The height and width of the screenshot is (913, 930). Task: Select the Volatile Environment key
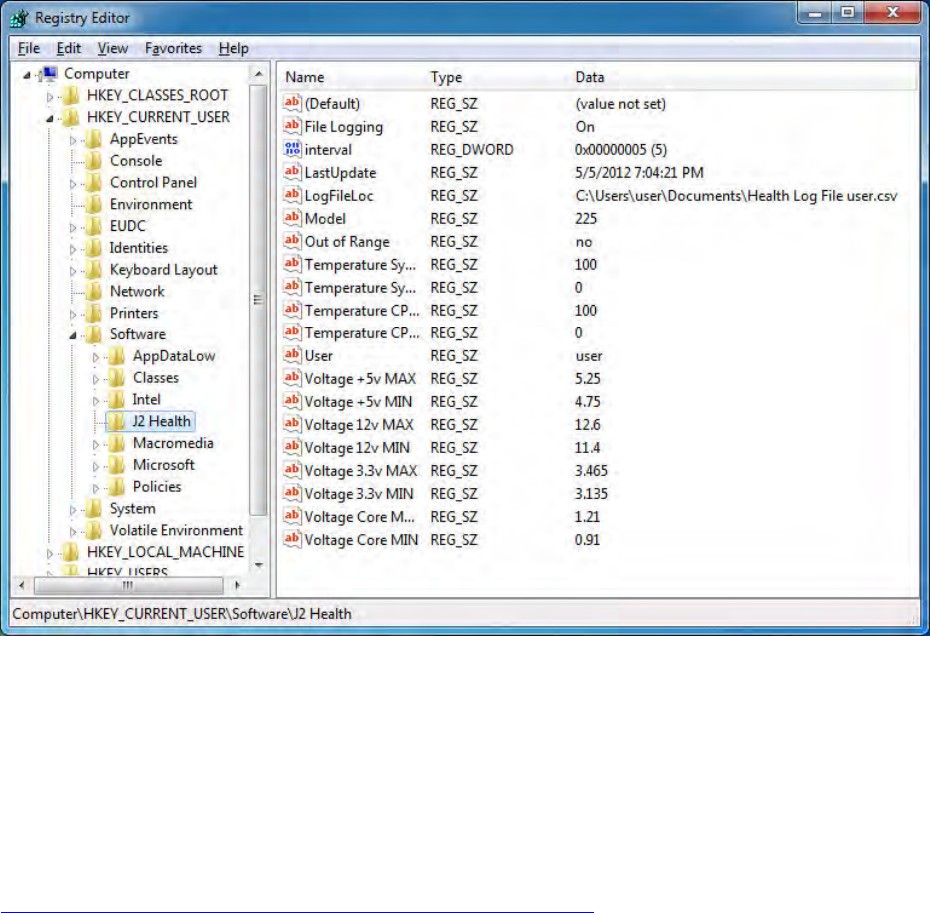pyautogui.click(x=176, y=530)
